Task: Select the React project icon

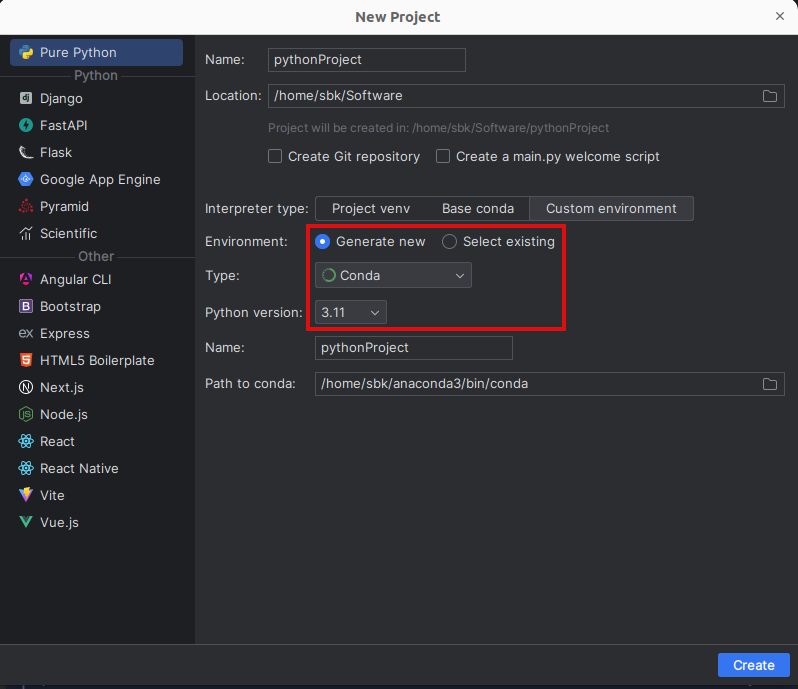Action: 26,442
